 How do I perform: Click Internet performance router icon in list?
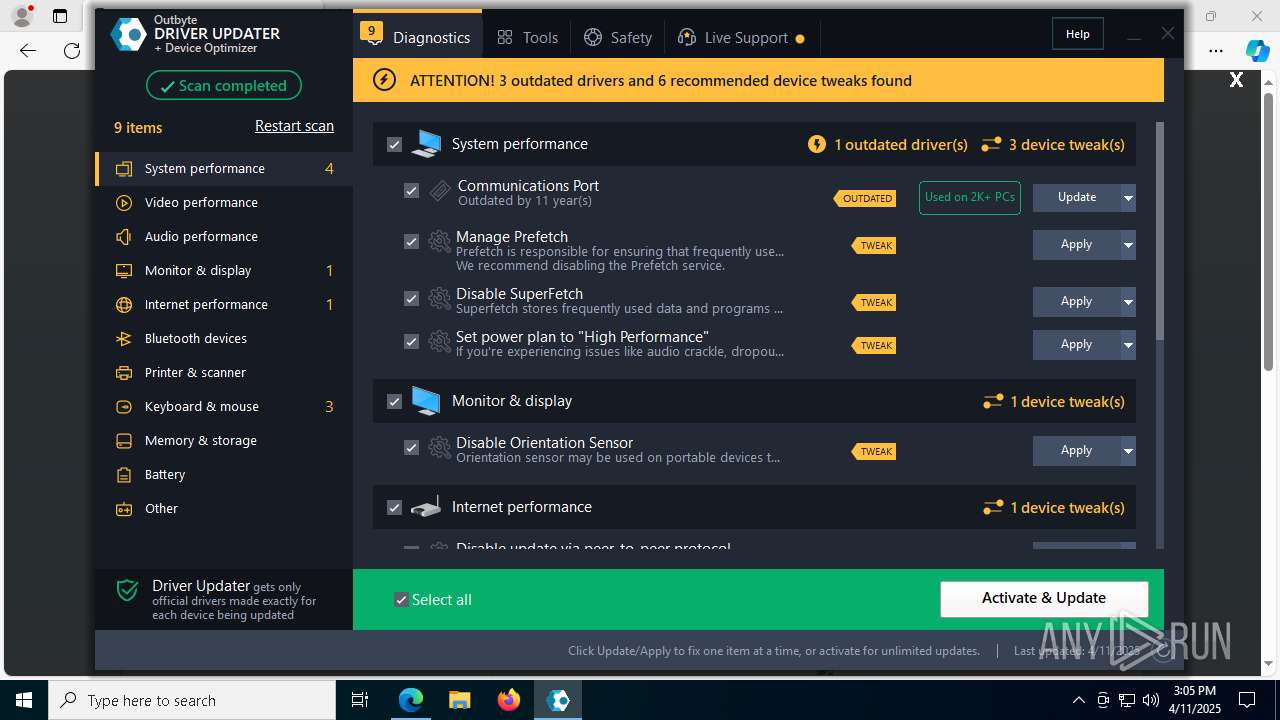click(x=426, y=508)
